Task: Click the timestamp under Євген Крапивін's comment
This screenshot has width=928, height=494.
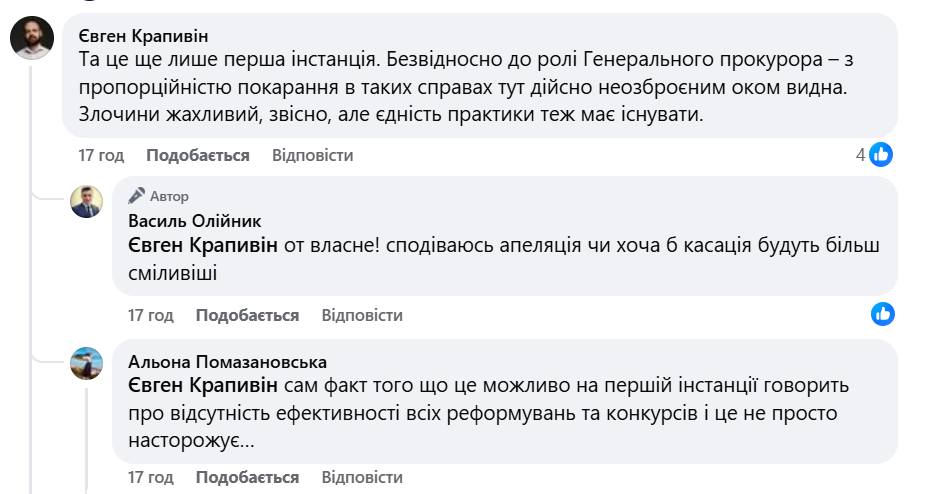Action: click(x=101, y=155)
